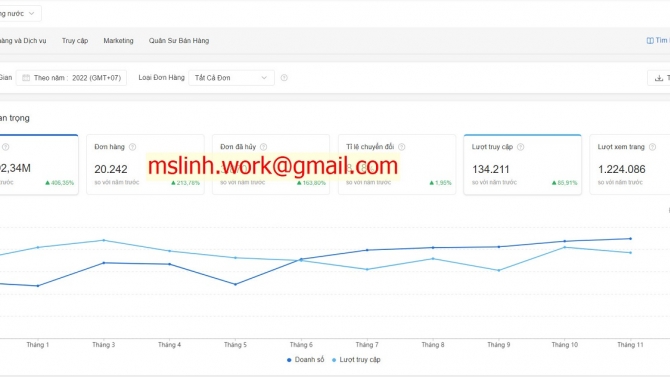Click help icon next to Đơn đã hủy

click(x=264, y=147)
